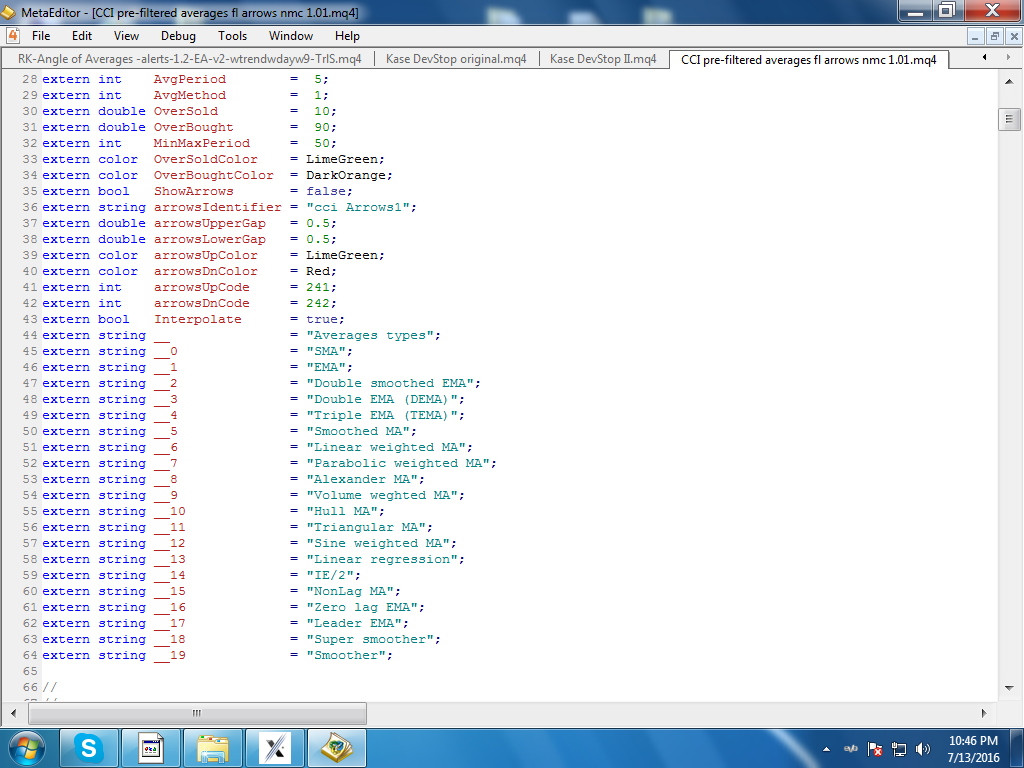Click the MetaEditor title bar app icon
The width and height of the screenshot is (1024, 768).
(8, 12)
